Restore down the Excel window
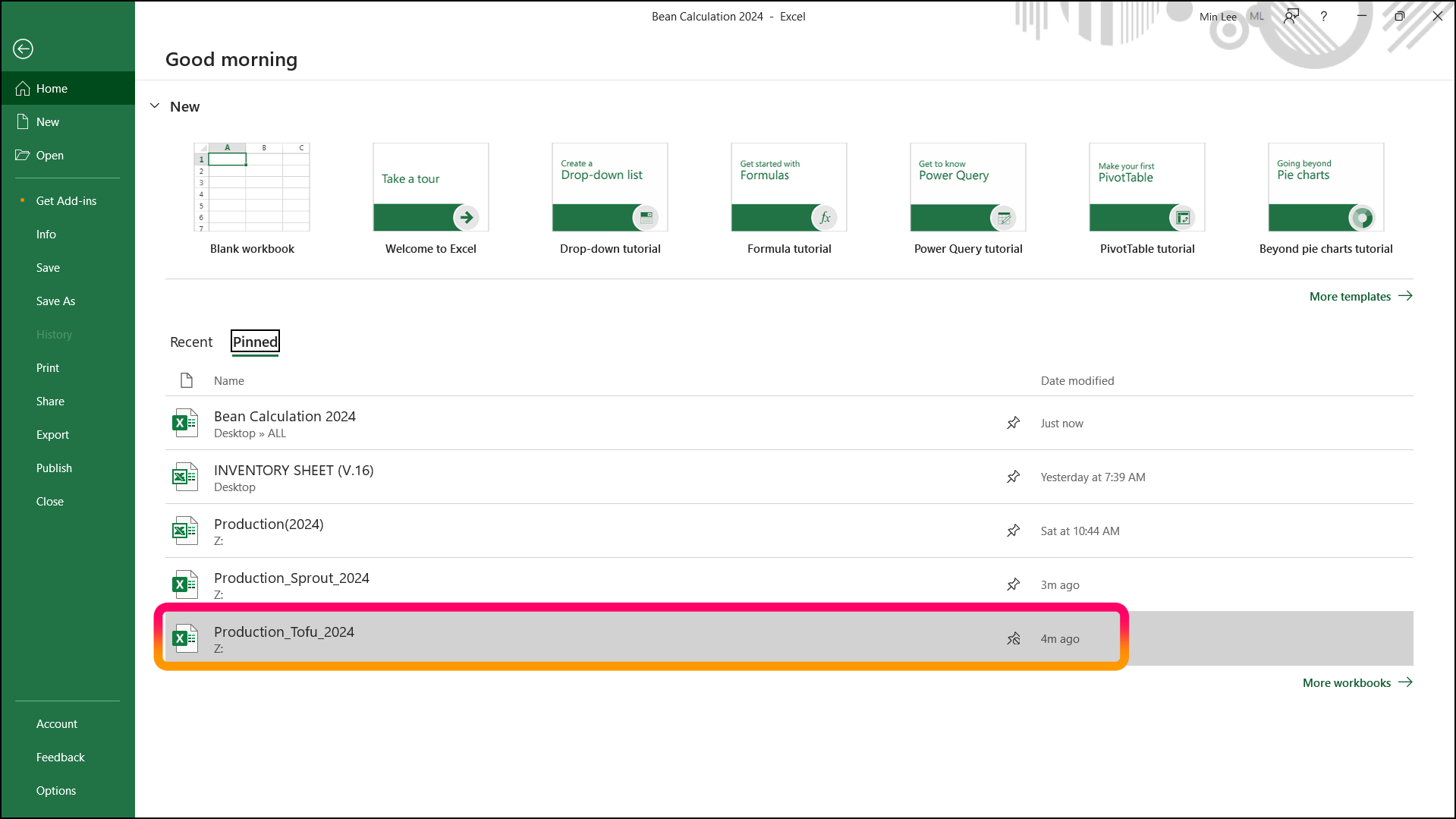The height and width of the screenshot is (819, 1456). (1400, 16)
